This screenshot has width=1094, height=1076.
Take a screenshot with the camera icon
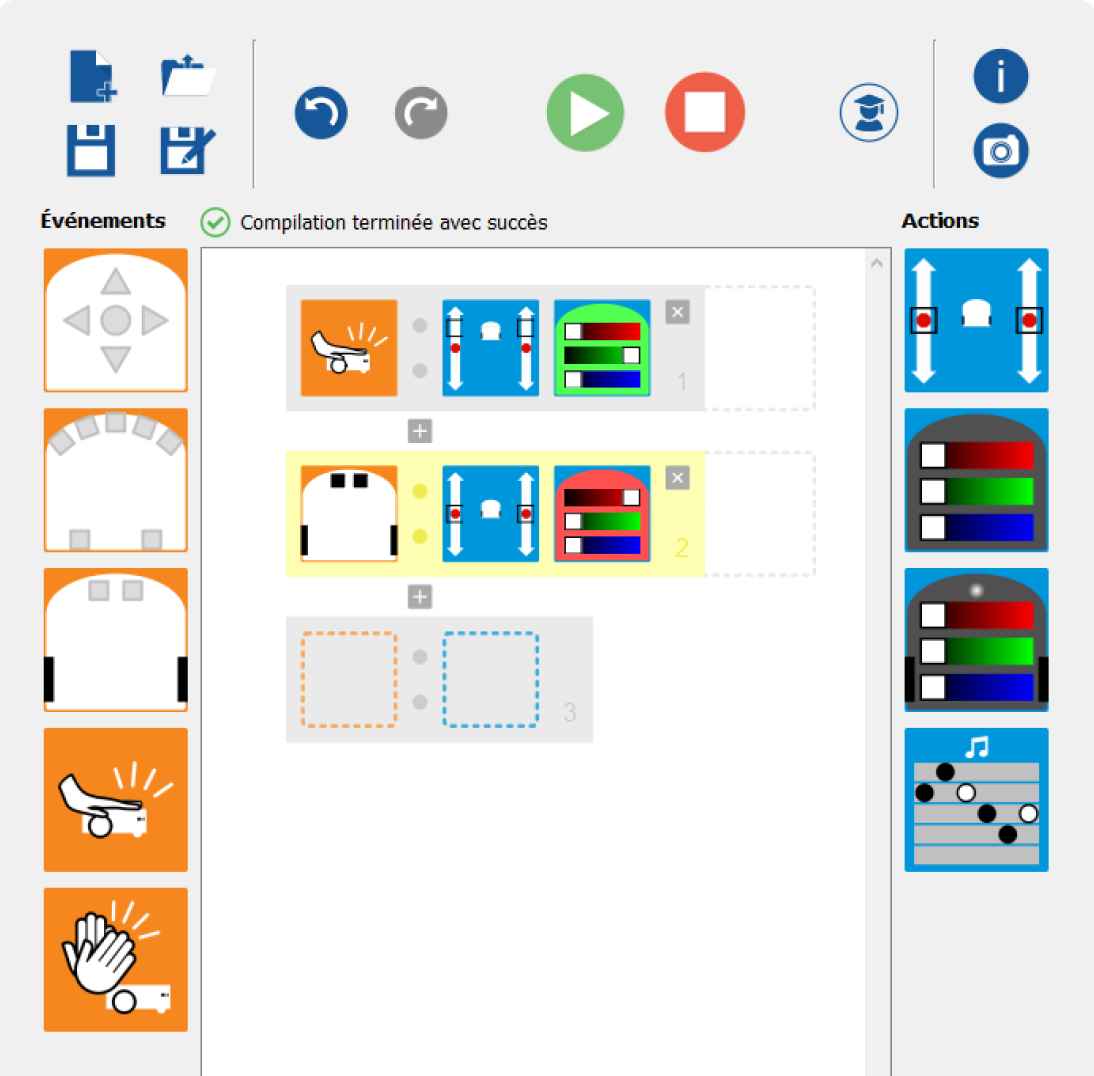1001,149
